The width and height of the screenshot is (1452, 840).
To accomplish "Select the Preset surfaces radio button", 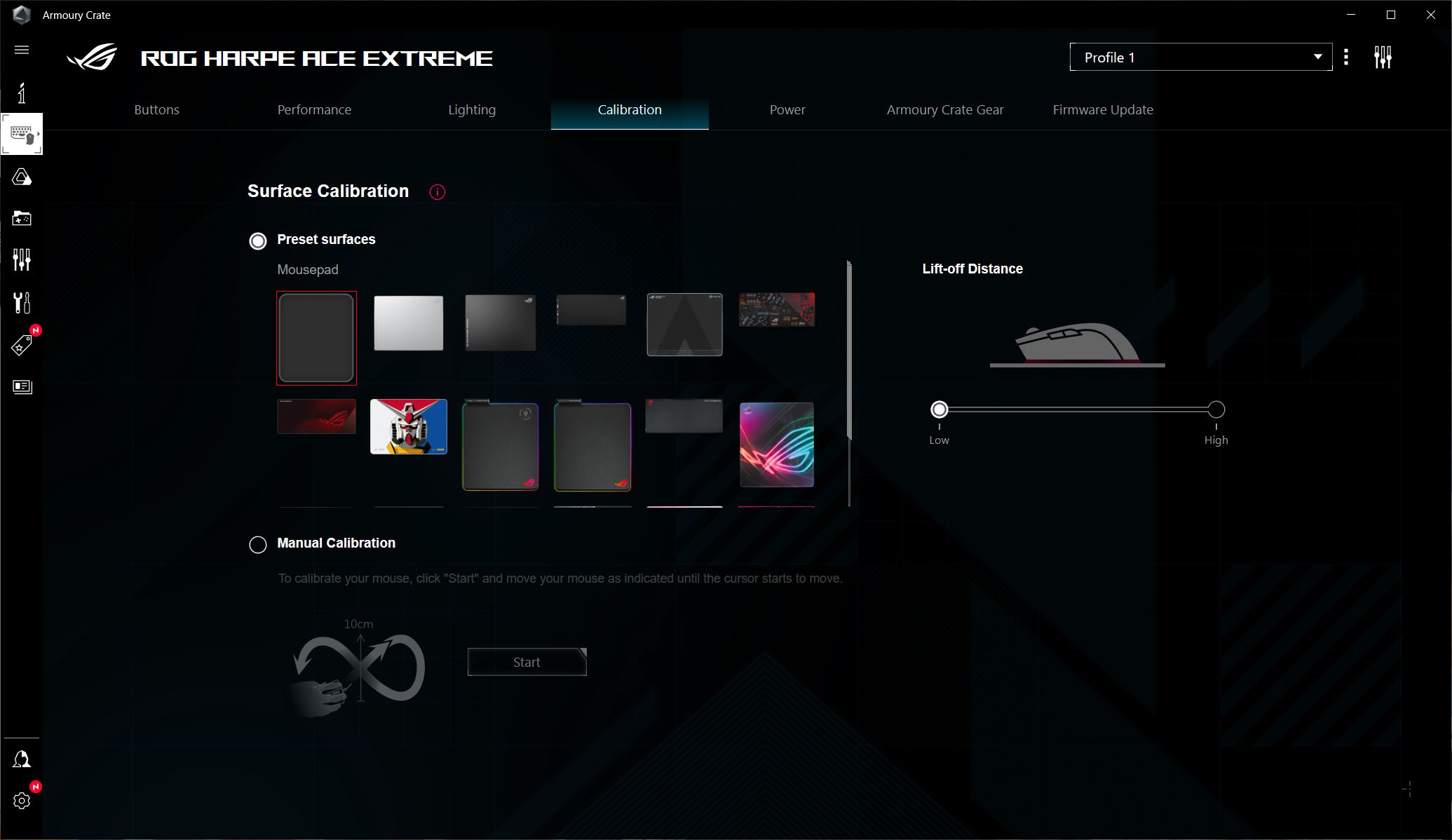I will pyautogui.click(x=258, y=241).
